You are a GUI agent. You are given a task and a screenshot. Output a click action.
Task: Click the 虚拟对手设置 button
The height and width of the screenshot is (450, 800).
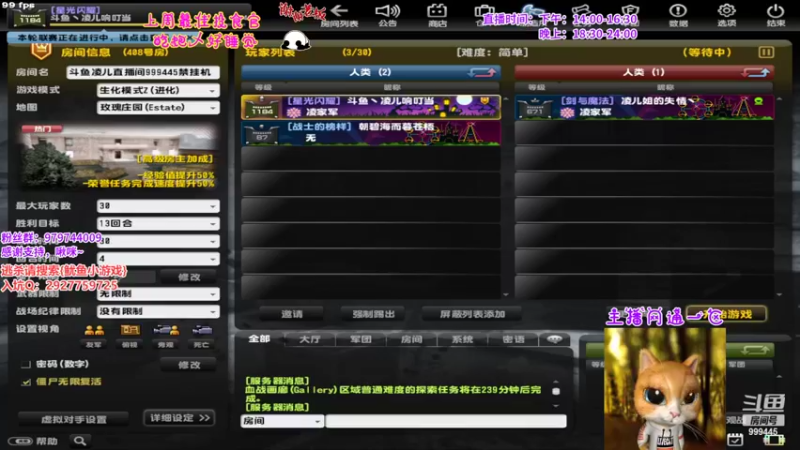click(x=74, y=419)
